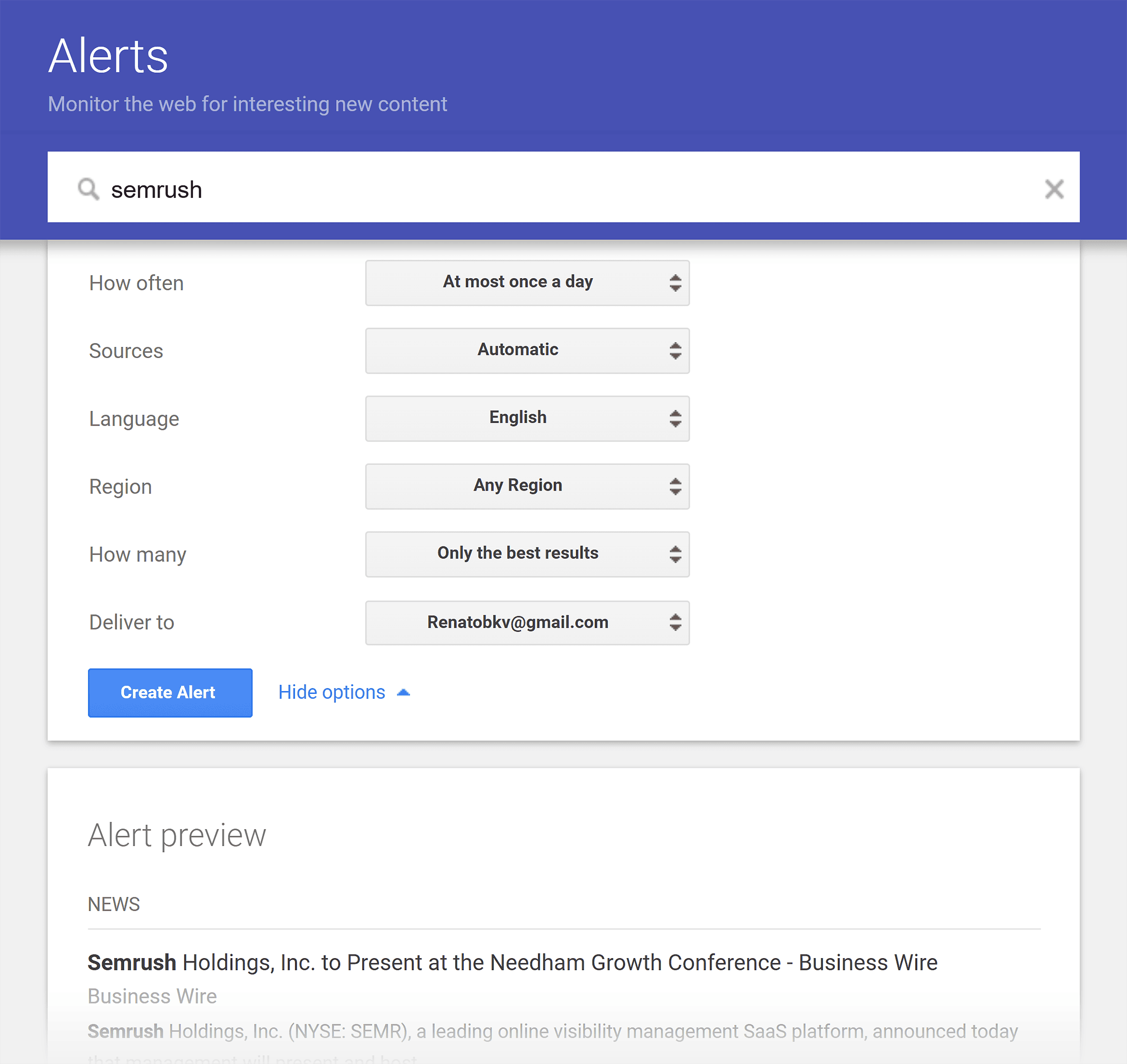Click the Alerts page title
The width and height of the screenshot is (1127, 1064).
coord(108,56)
